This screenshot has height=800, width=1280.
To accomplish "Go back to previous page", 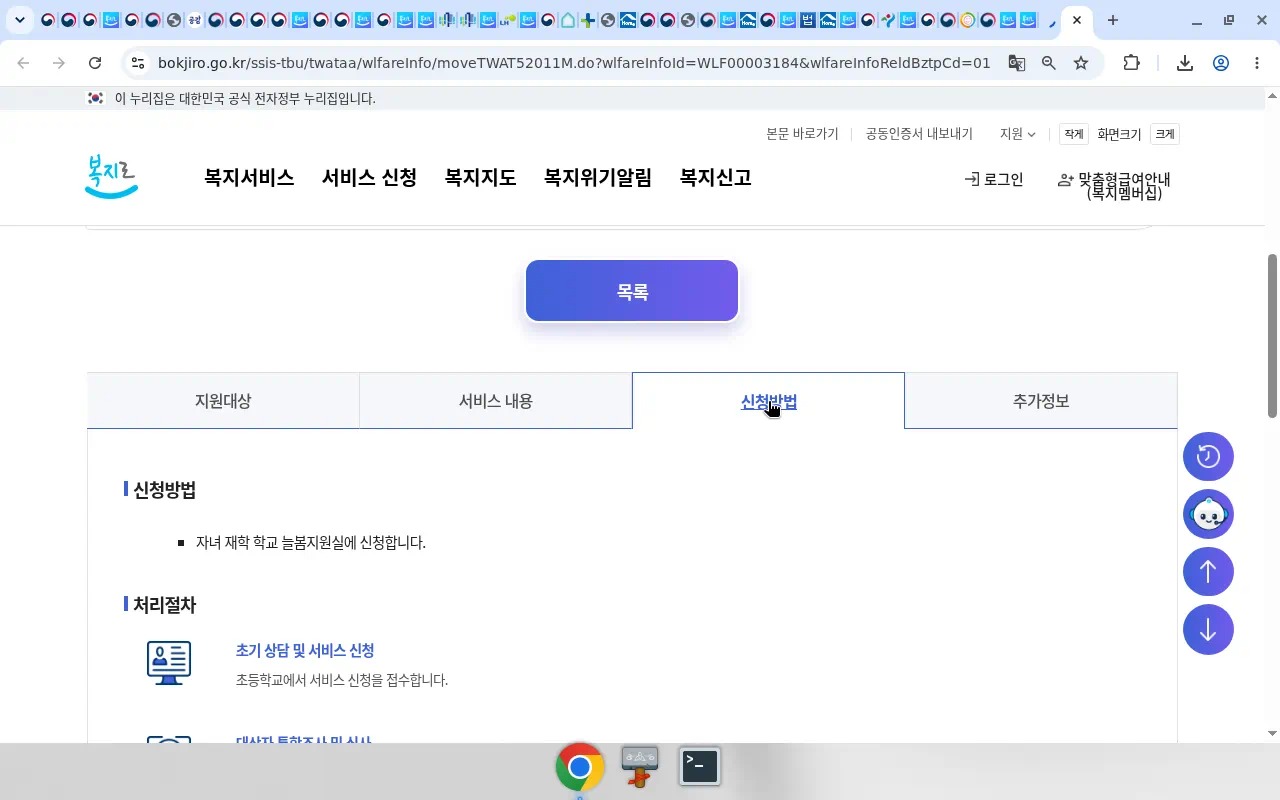I will click(23, 63).
